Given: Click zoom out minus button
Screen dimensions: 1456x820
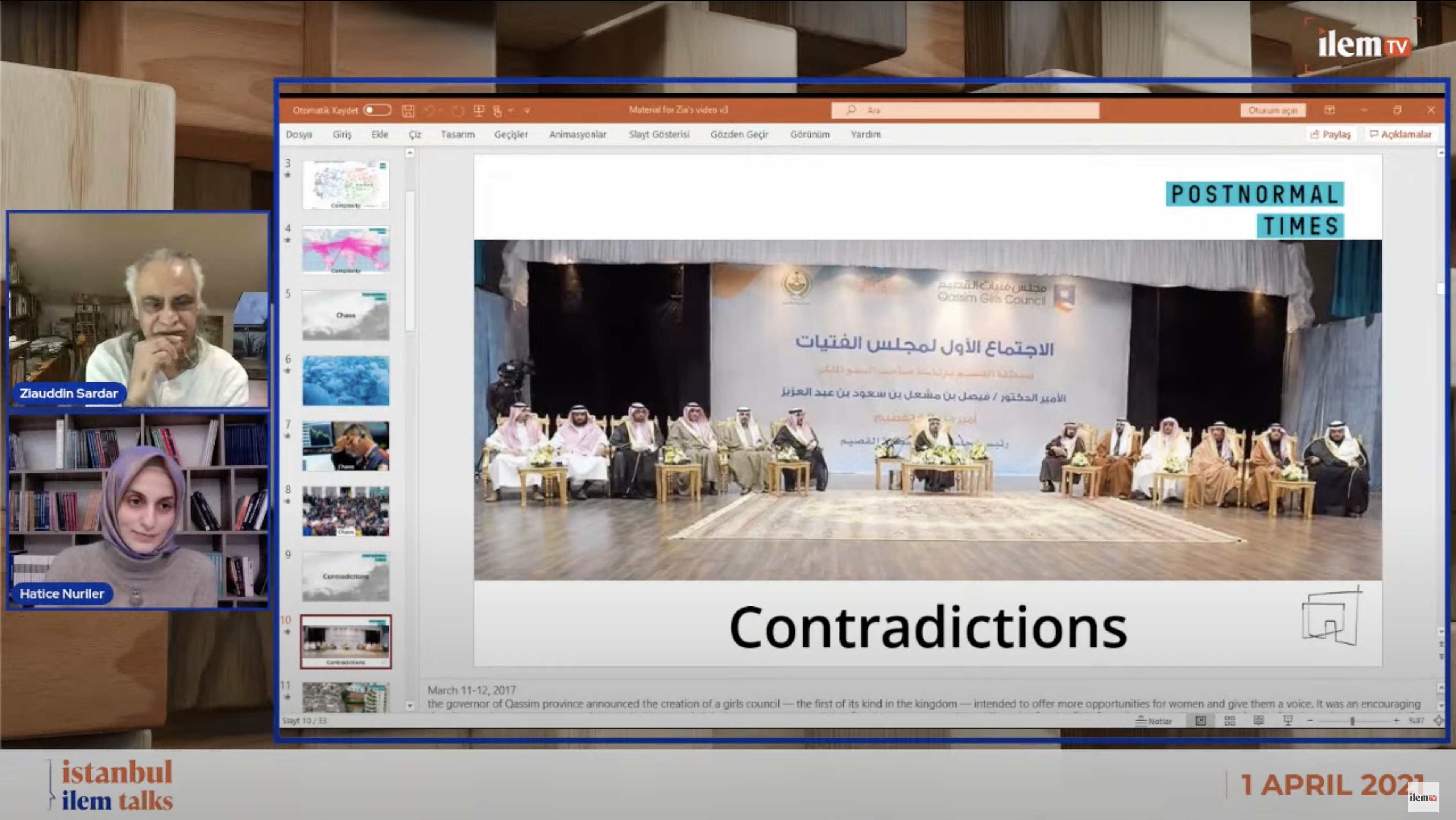Looking at the screenshot, I should [1310, 721].
